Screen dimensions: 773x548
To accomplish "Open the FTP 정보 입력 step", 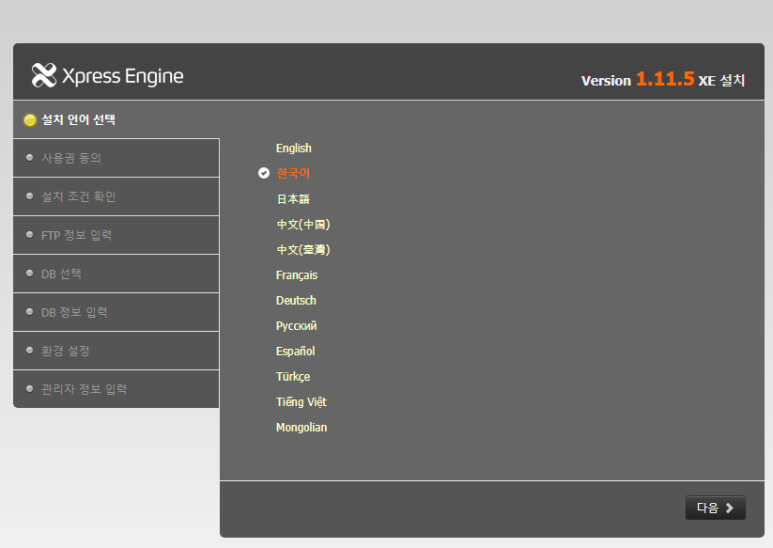I will [x=116, y=235].
